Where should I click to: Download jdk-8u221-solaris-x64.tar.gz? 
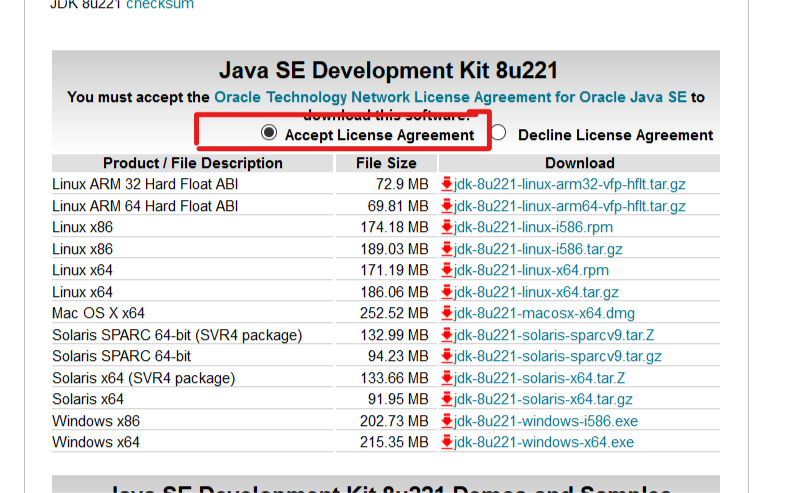coord(543,399)
